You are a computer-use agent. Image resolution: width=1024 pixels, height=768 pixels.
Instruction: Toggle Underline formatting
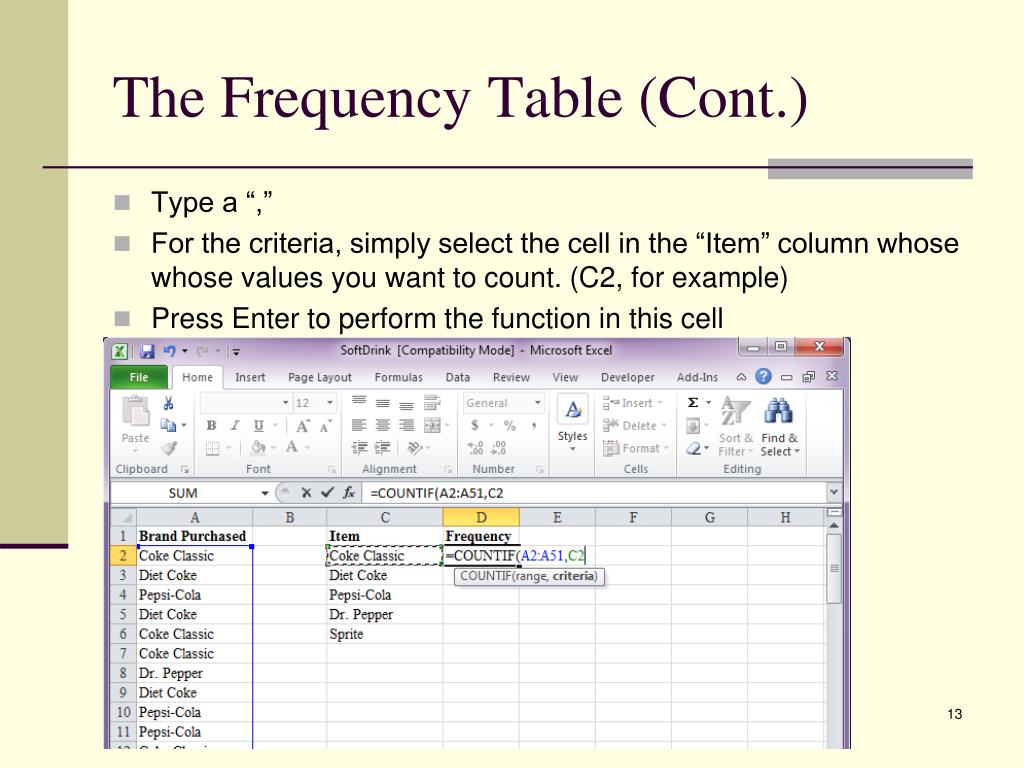pyautogui.click(x=259, y=426)
